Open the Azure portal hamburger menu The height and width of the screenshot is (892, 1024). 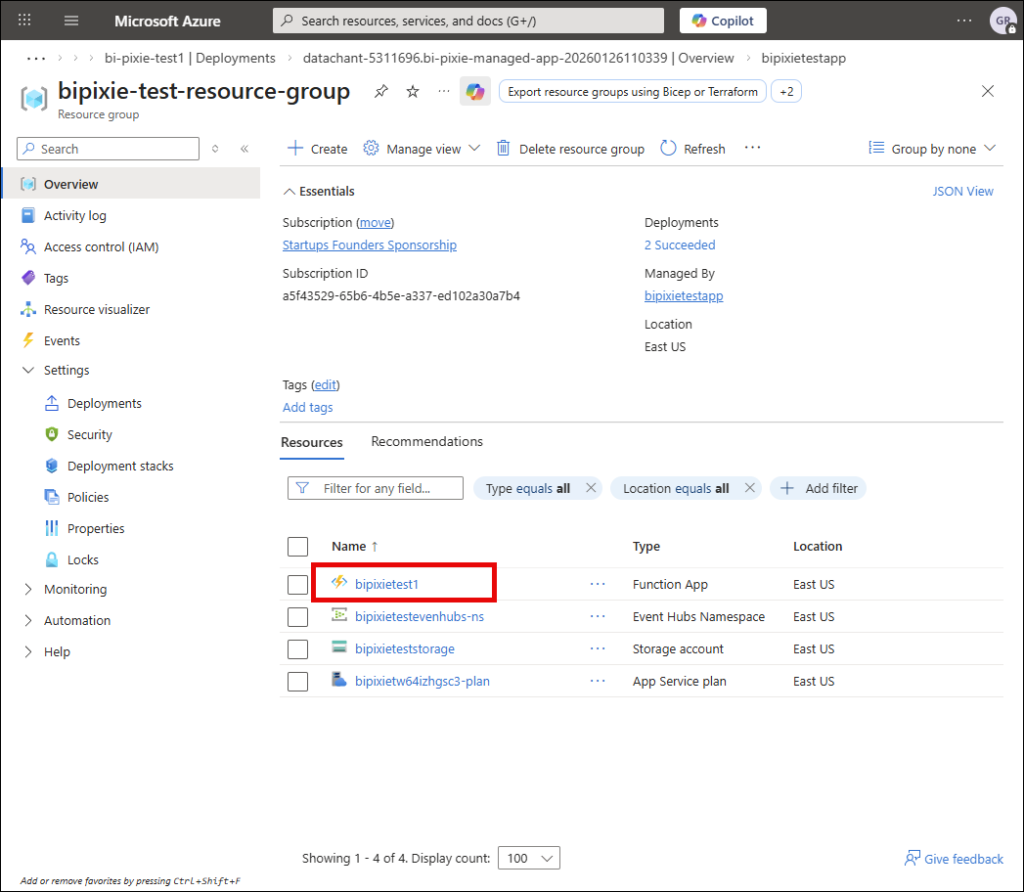point(71,21)
